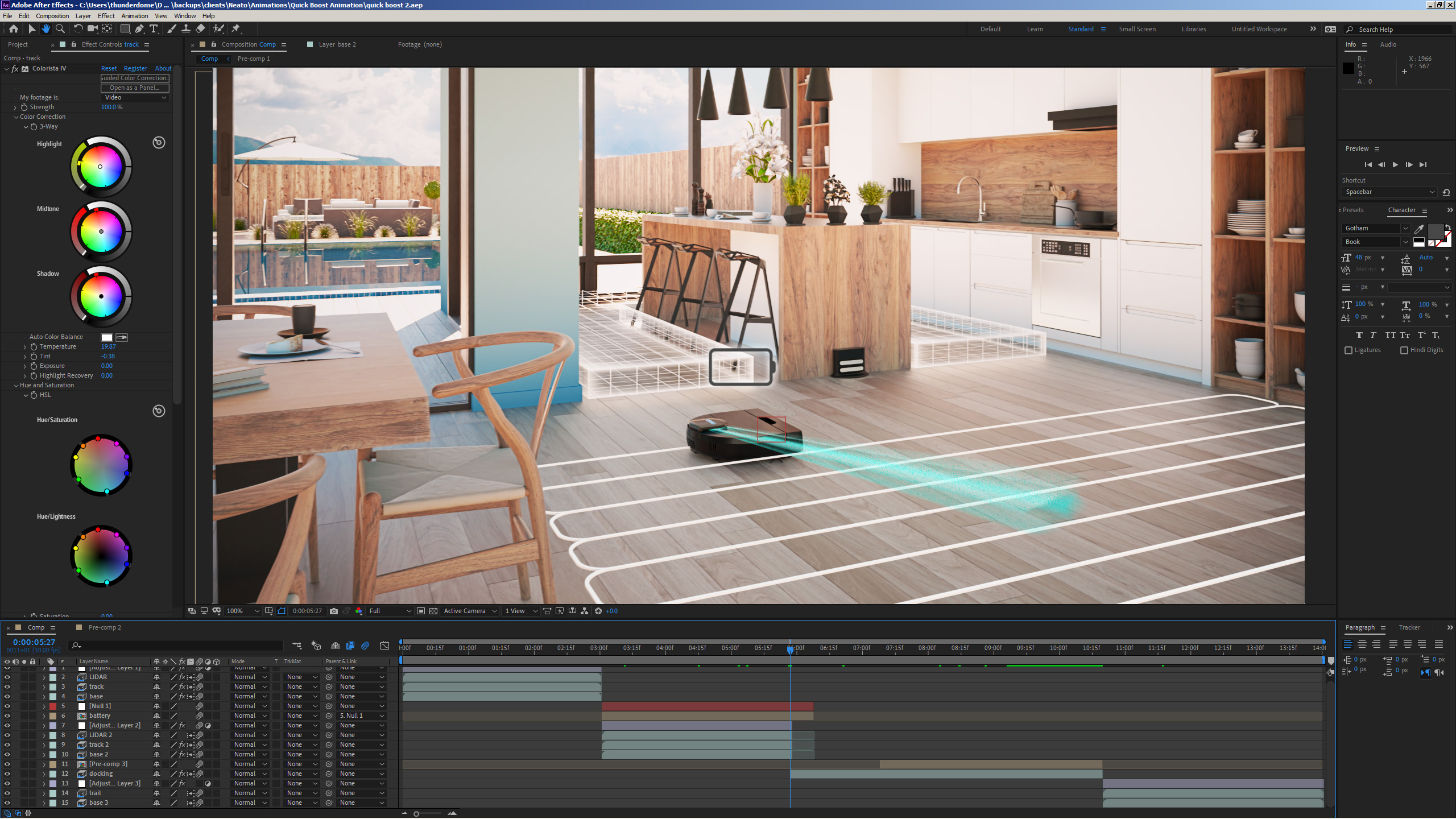Image resolution: width=1456 pixels, height=819 pixels.
Task: Select the Pen tool
Action: coord(139,29)
